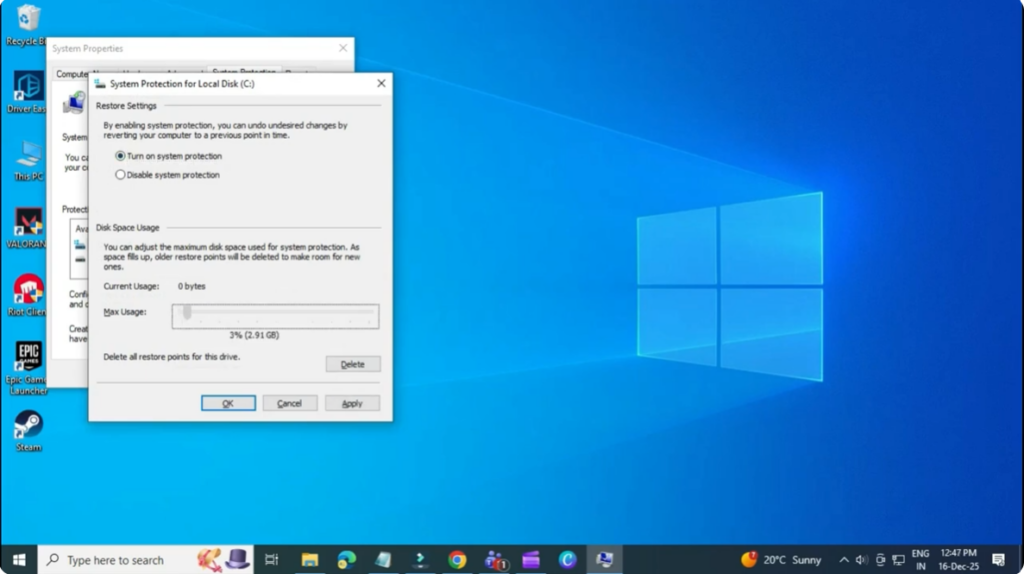Open the volume control in the tray

[861, 560]
